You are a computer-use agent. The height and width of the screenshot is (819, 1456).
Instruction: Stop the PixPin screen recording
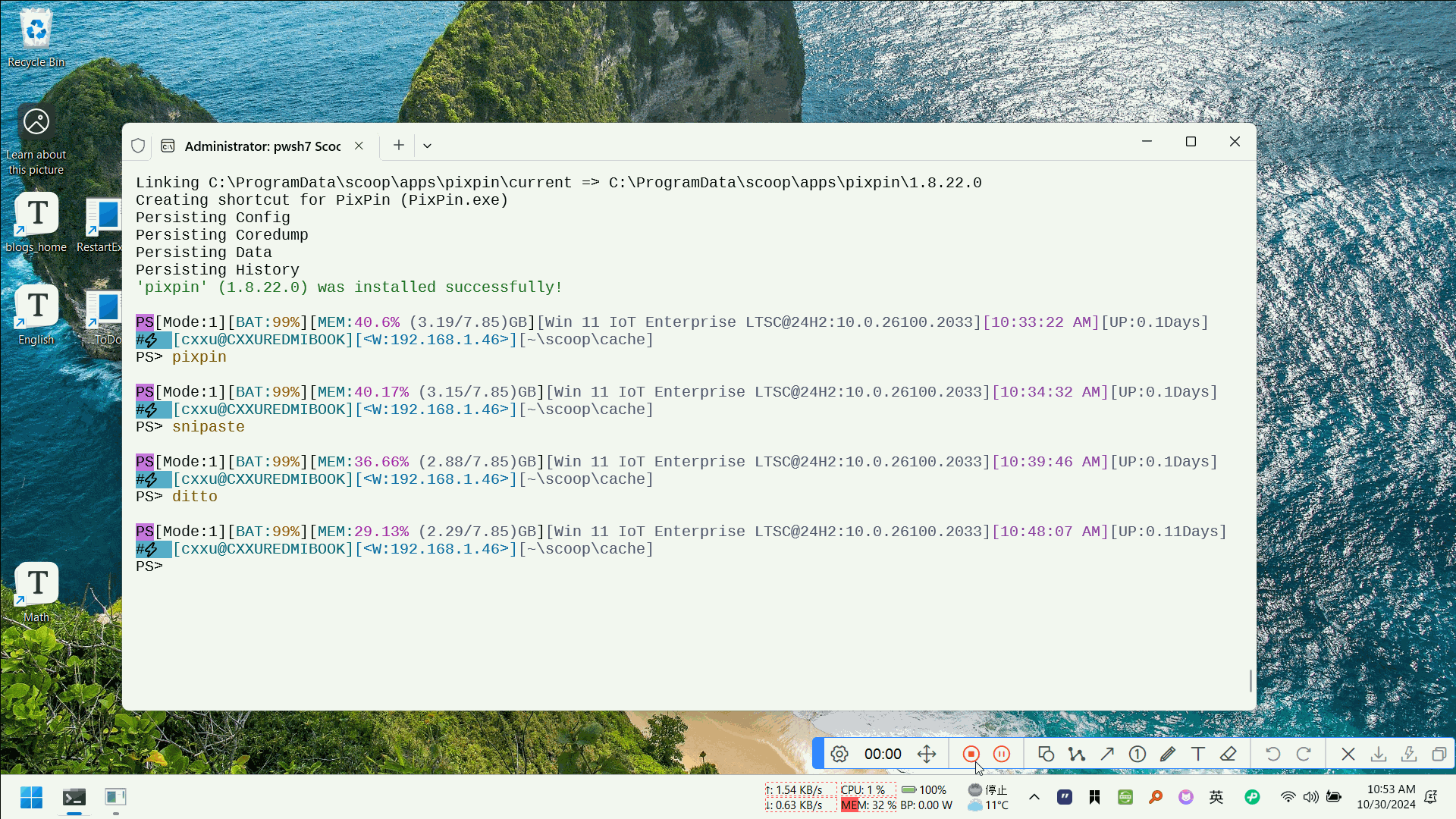tap(971, 754)
